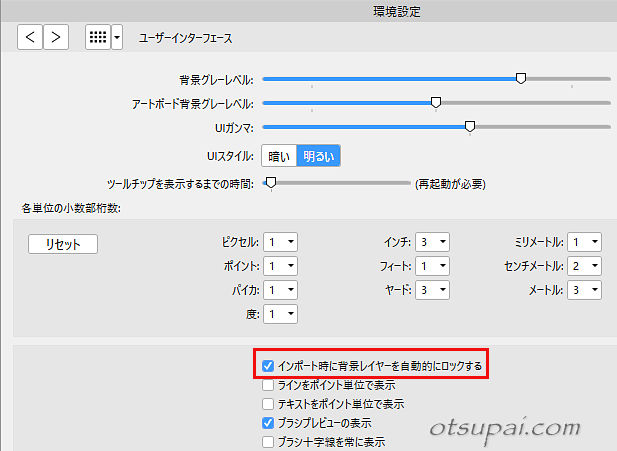Expand the 度 decimal places dropdown

click(280, 314)
